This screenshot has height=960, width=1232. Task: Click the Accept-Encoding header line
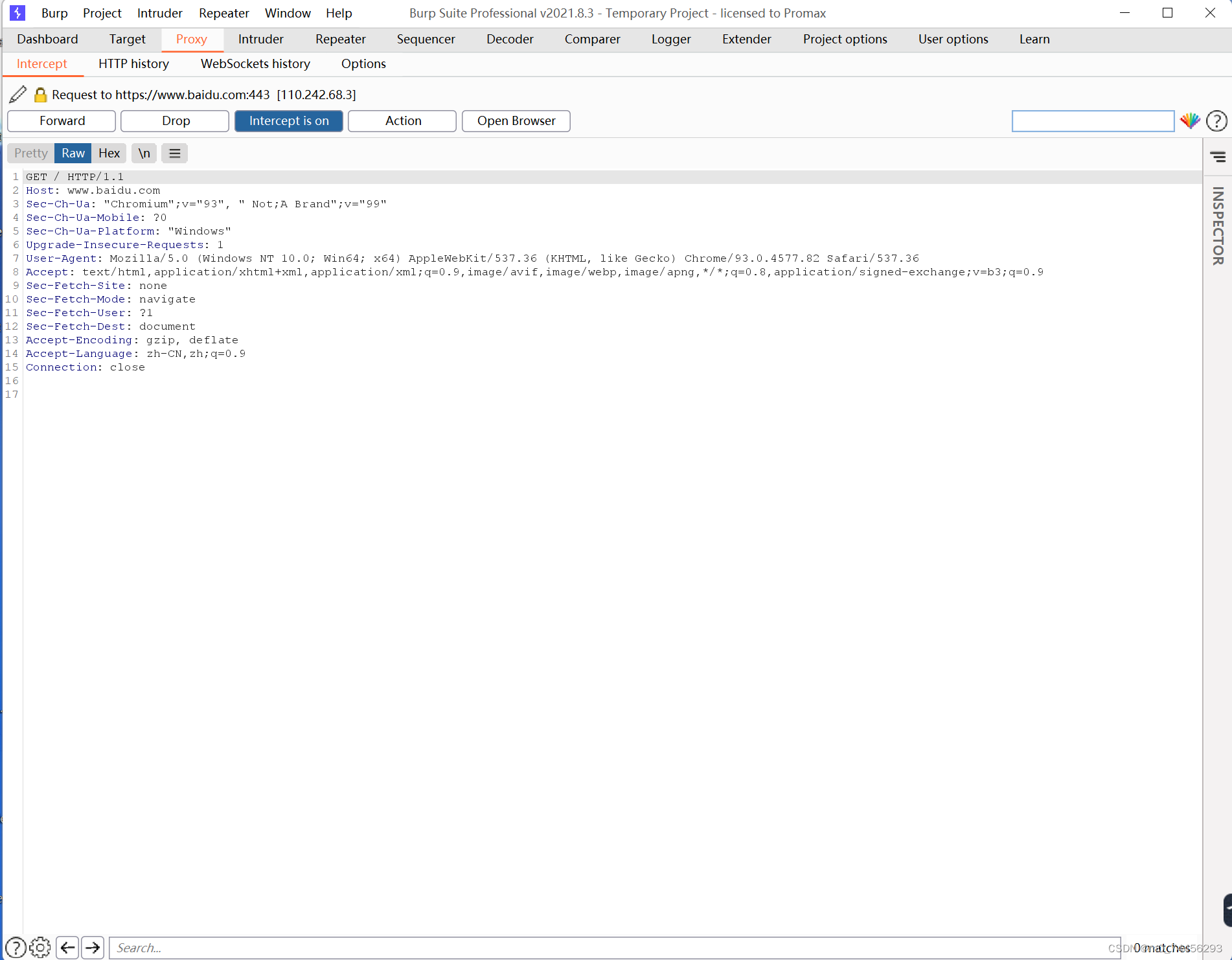tap(132, 340)
